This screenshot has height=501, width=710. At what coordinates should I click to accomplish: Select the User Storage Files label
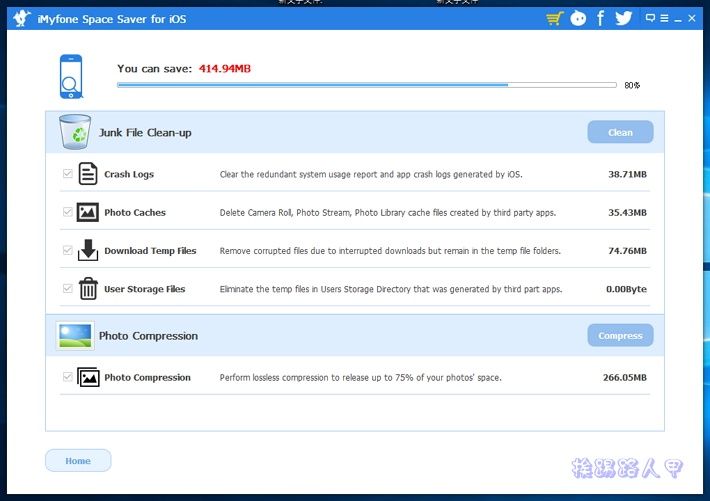point(144,289)
